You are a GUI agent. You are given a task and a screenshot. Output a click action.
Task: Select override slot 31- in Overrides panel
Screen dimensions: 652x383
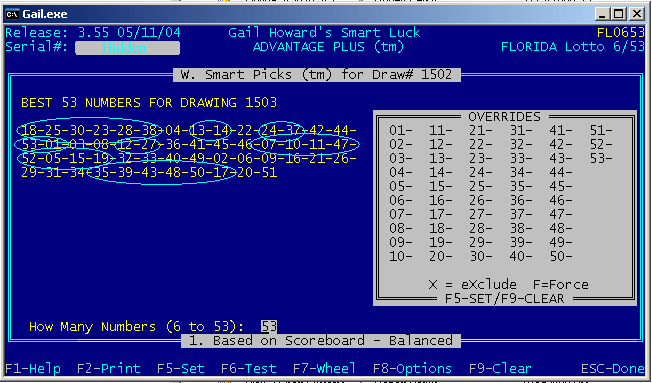pos(521,131)
